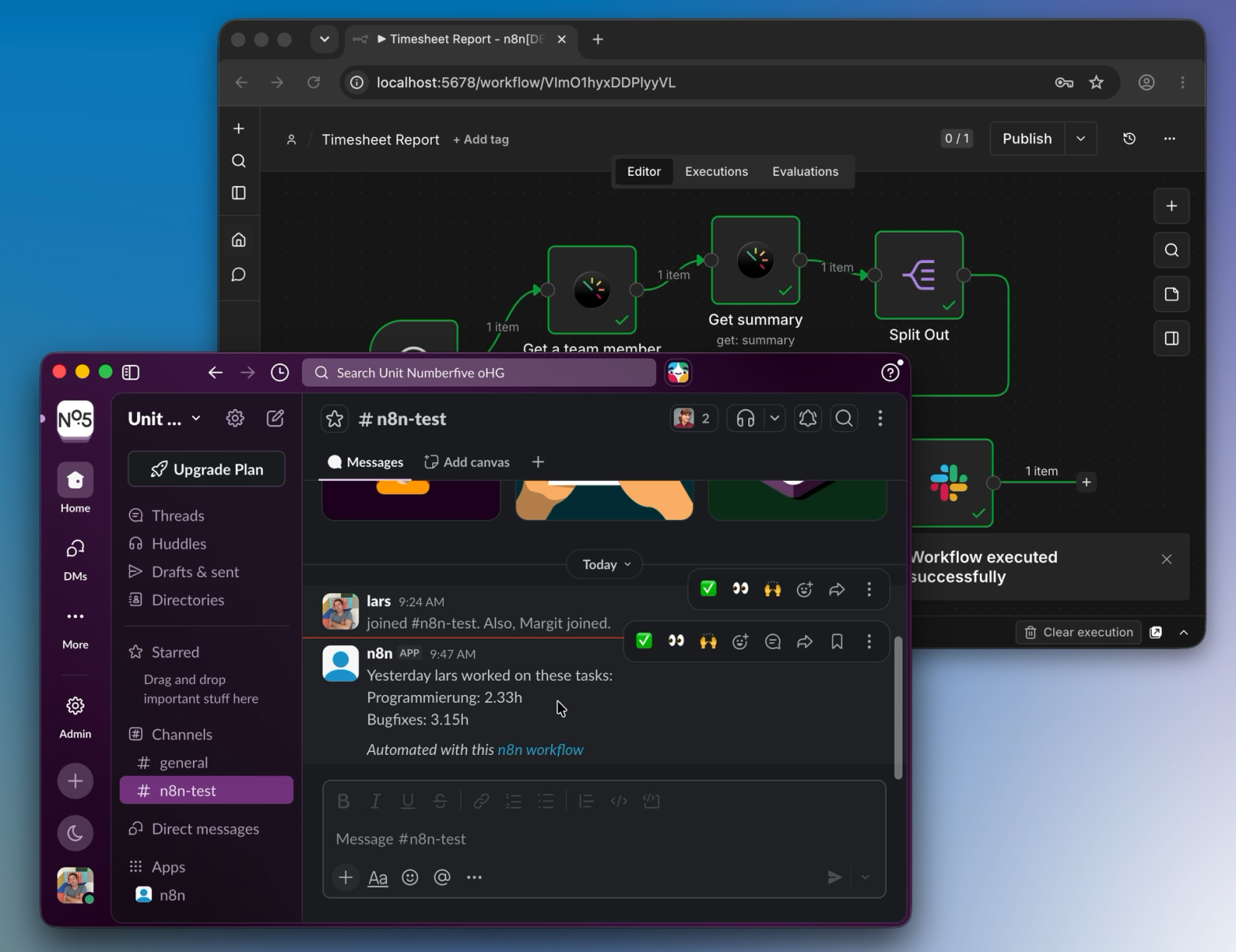This screenshot has height=952, width=1236.
Task: Open more actions for n8n message
Action: coord(869,641)
